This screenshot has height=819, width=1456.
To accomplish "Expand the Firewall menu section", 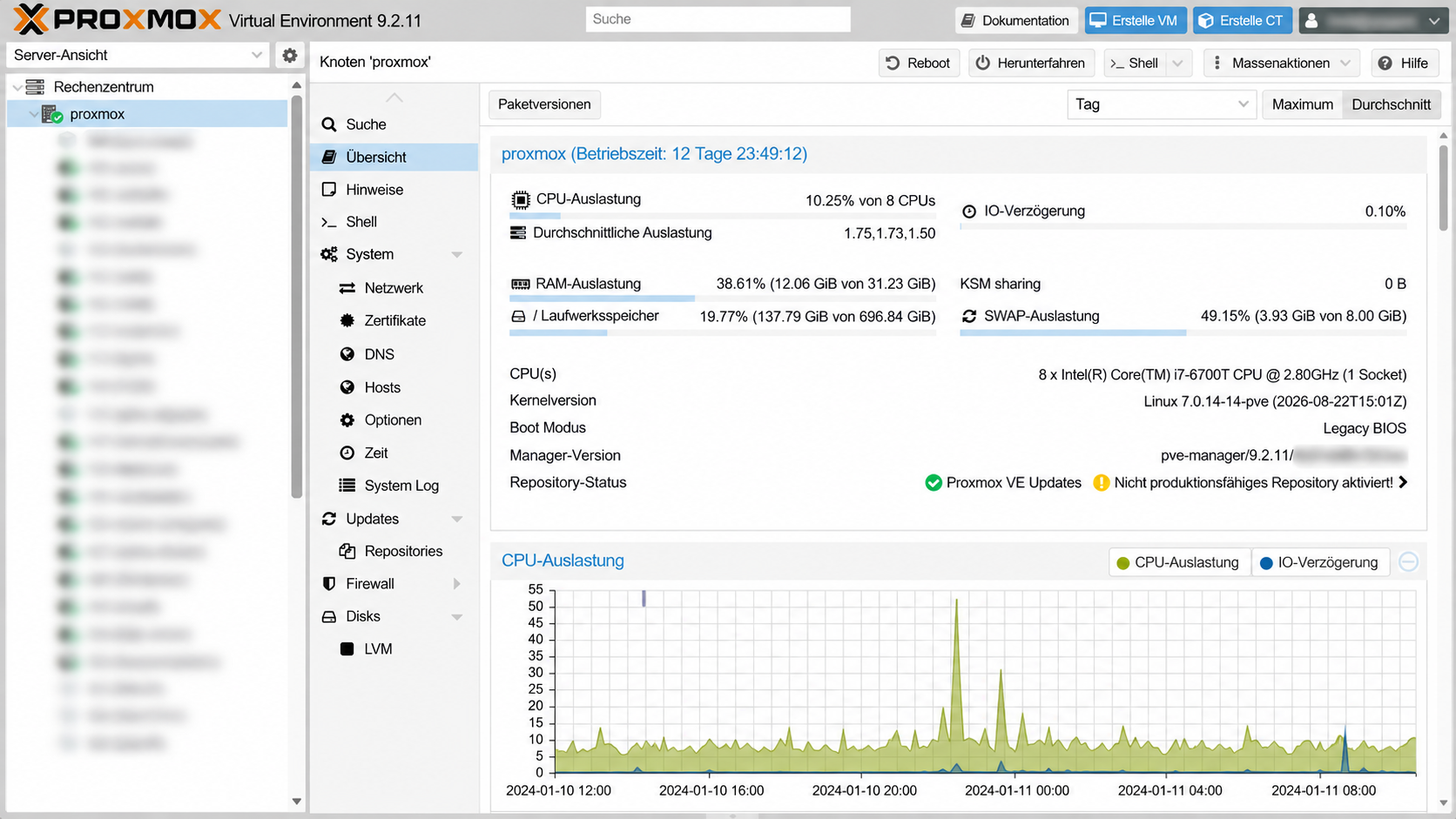I will pyautogui.click(x=456, y=584).
